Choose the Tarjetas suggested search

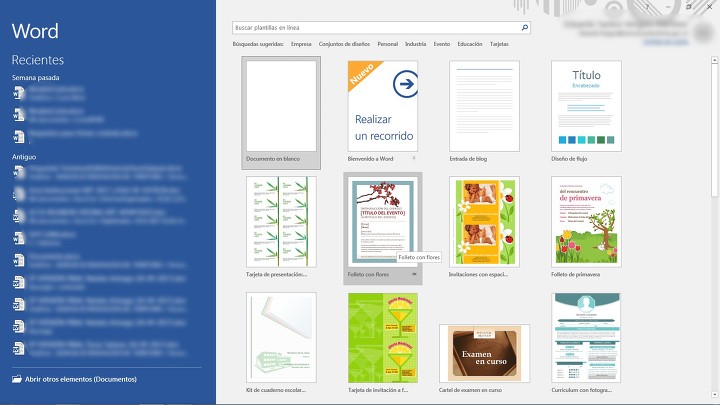tap(499, 45)
